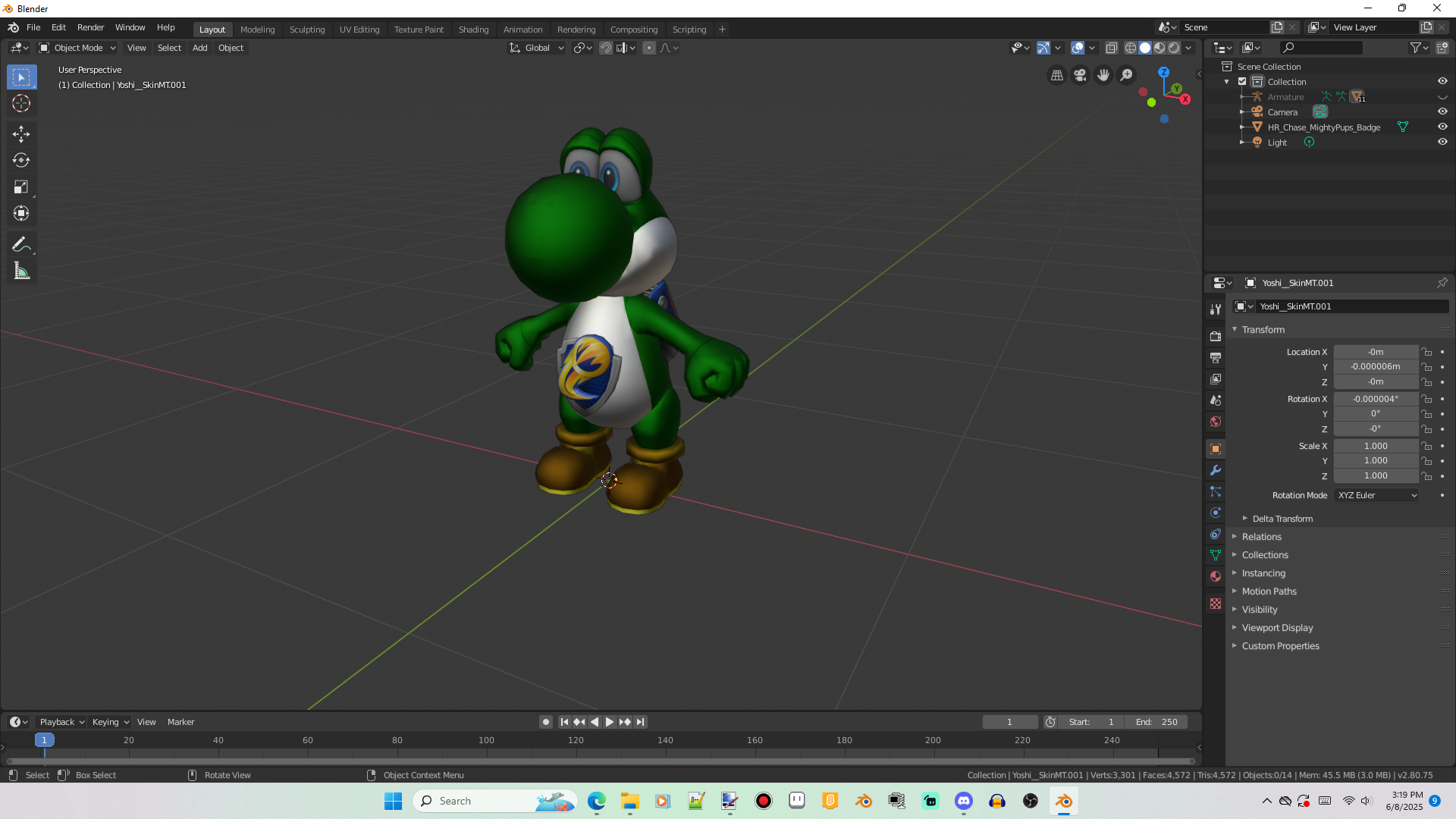Toggle X-ray display mode
1456x819 pixels.
coord(1111,48)
